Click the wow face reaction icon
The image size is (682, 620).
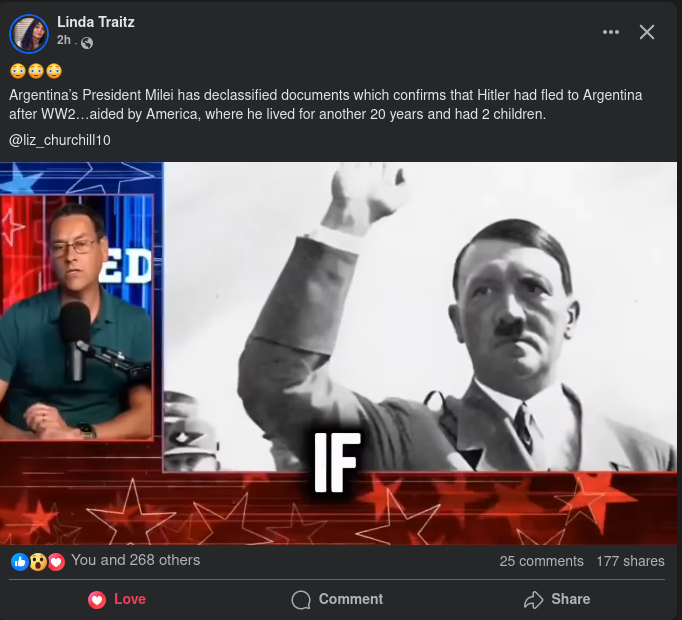(x=37, y=562)
